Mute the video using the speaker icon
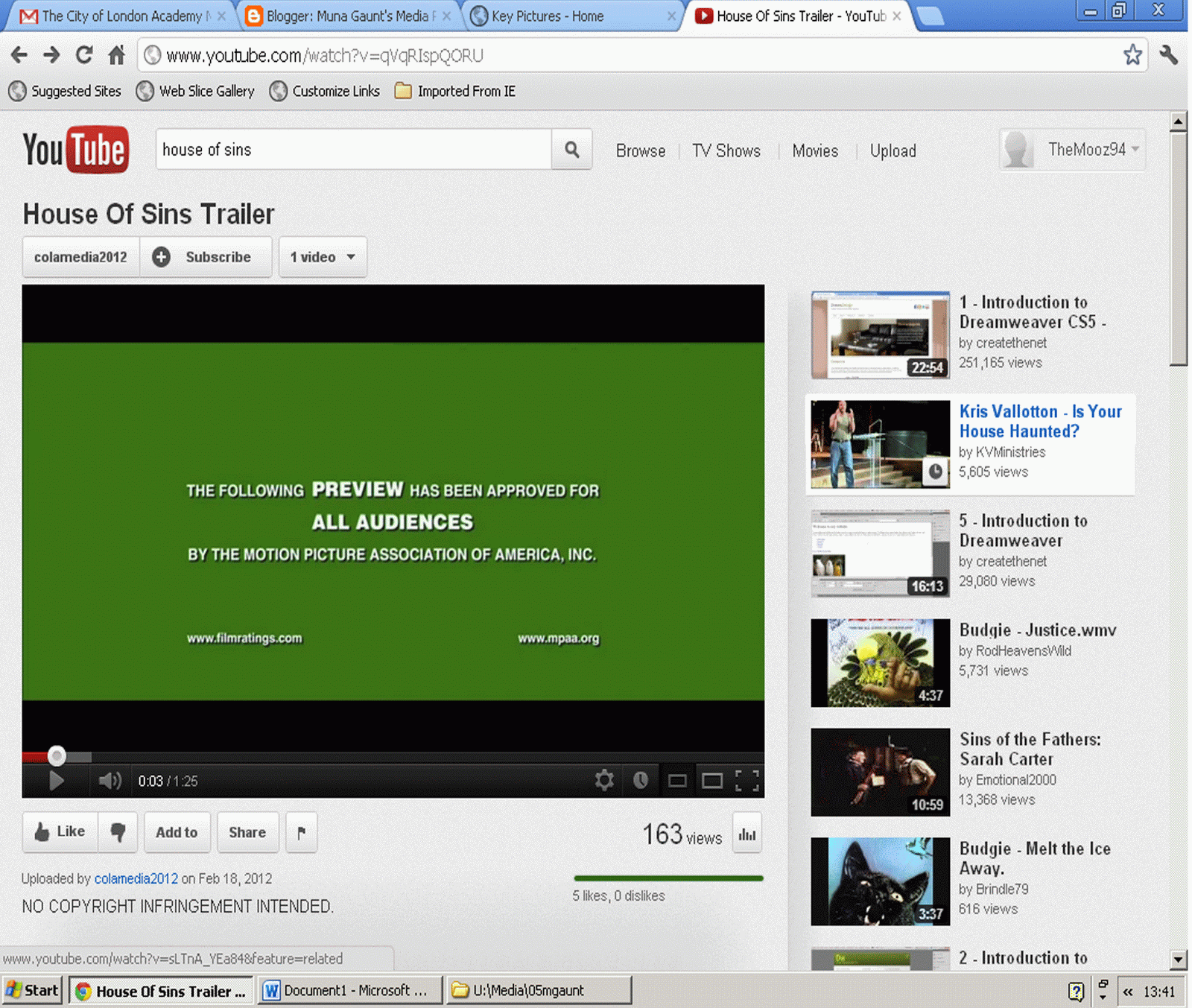Screen dimensions: 1192x1008 point(110,781)
